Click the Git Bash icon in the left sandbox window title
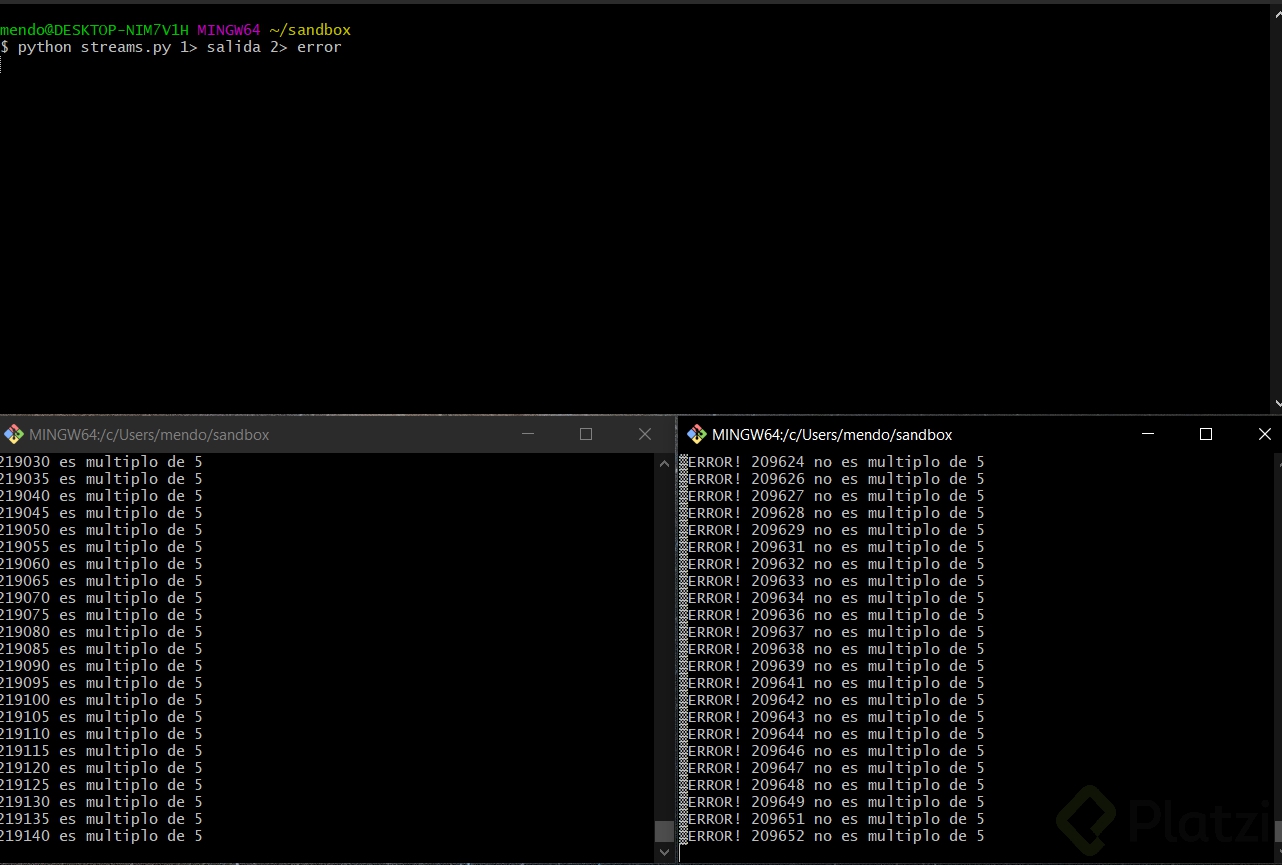The width and height of the screenshot is (1282, 865). coord(14,434)
